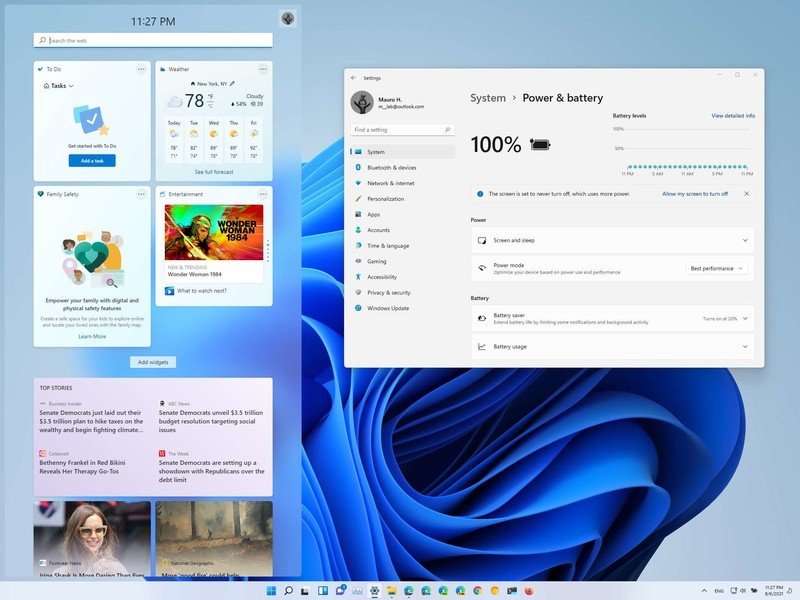
Task: Expand the Battery usage section
Action: [745, 346]
